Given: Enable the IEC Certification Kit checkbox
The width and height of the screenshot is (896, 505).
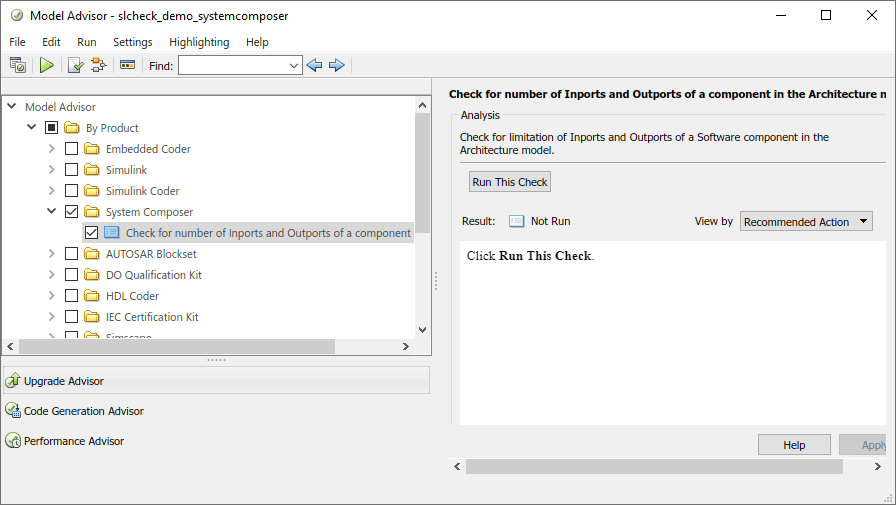Looking at the screenshot, I should [71, 316].
